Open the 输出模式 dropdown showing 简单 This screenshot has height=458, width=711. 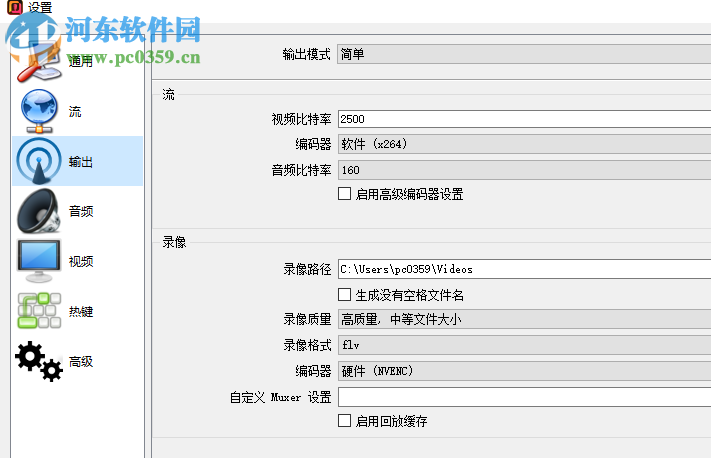[524, 54]
